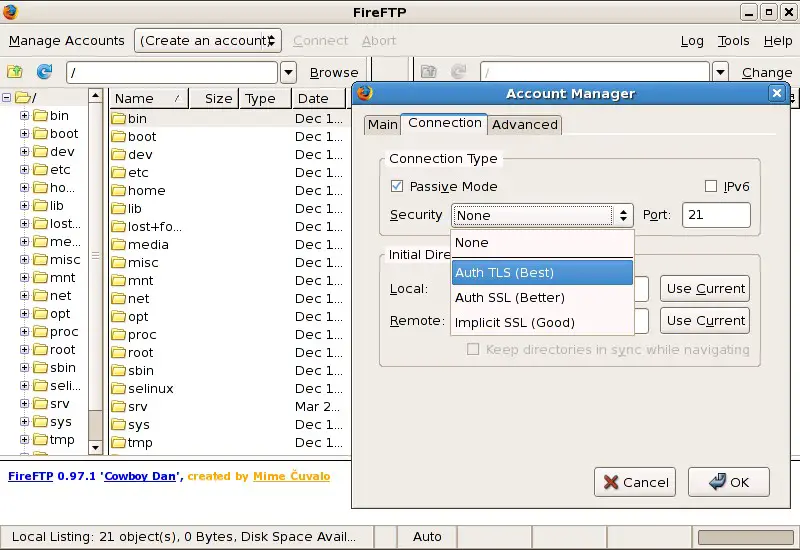Click Use Current for Local directory
Viewport: 800px width, 550px height.
pos(705,289)
